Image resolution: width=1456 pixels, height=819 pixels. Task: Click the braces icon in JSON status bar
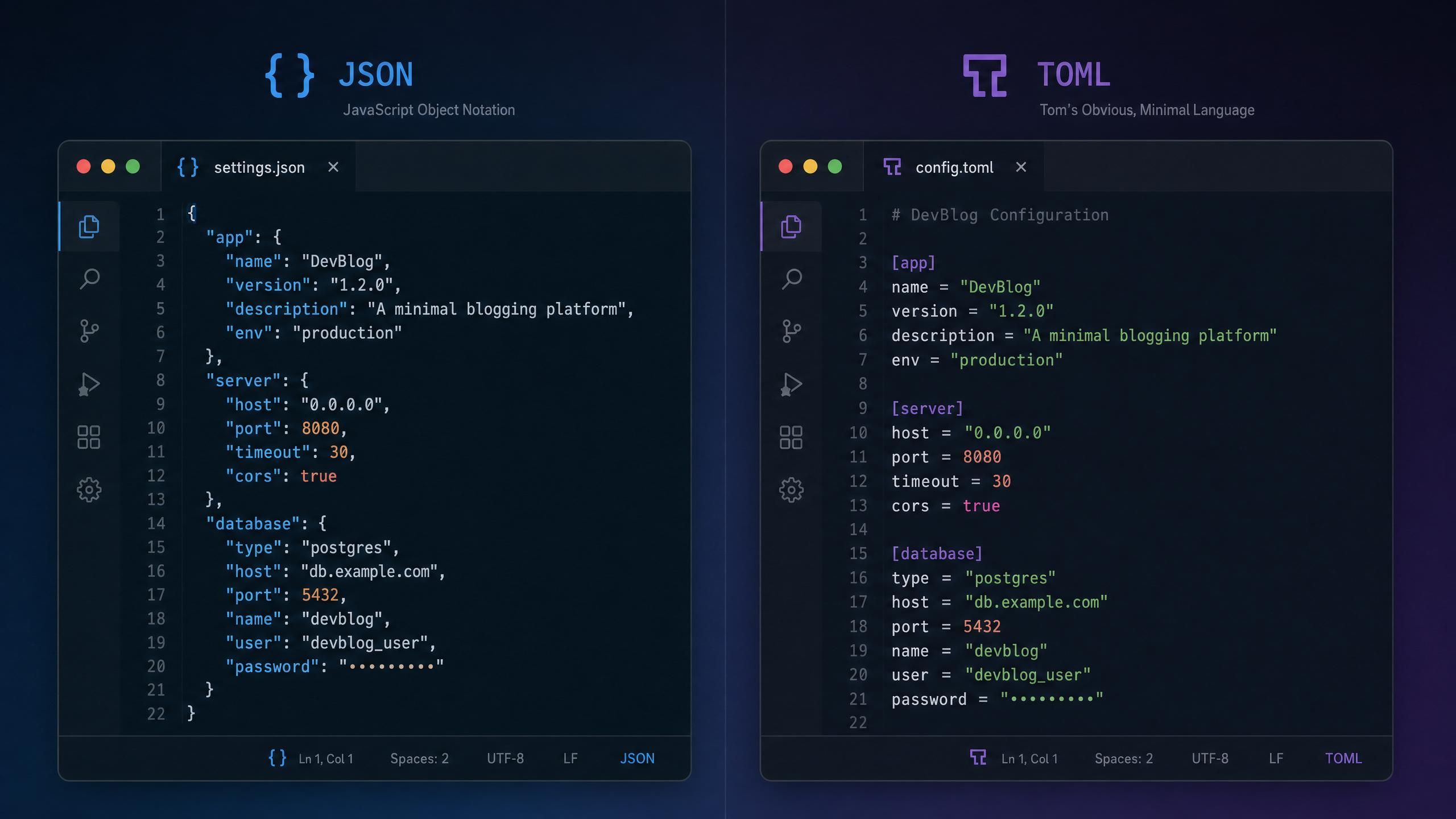277,758
